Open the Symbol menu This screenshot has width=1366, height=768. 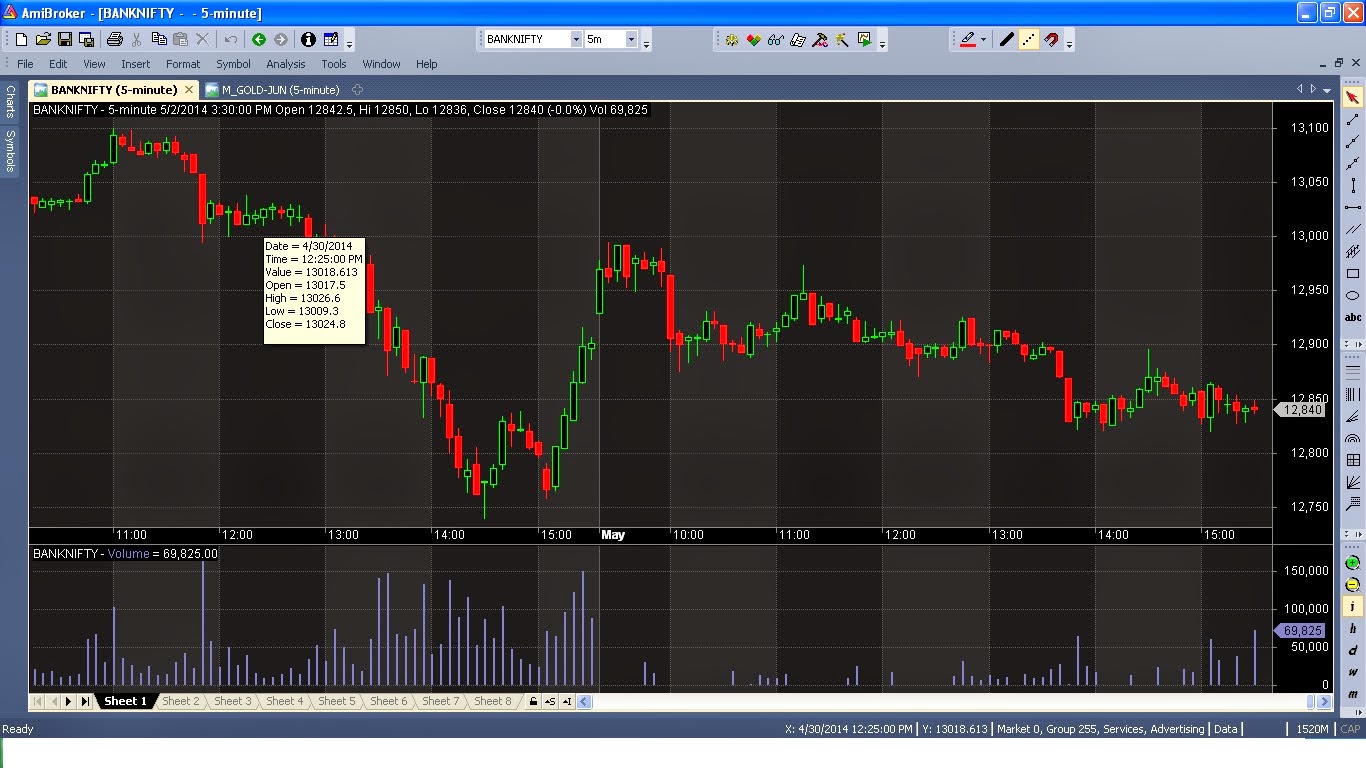tap(233, 64)
